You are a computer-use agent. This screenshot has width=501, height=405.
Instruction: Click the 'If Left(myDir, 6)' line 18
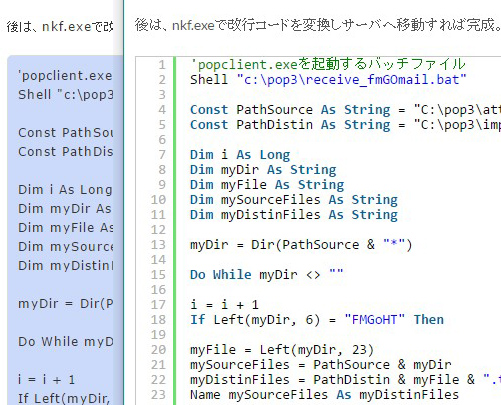[x=317, y=320]
